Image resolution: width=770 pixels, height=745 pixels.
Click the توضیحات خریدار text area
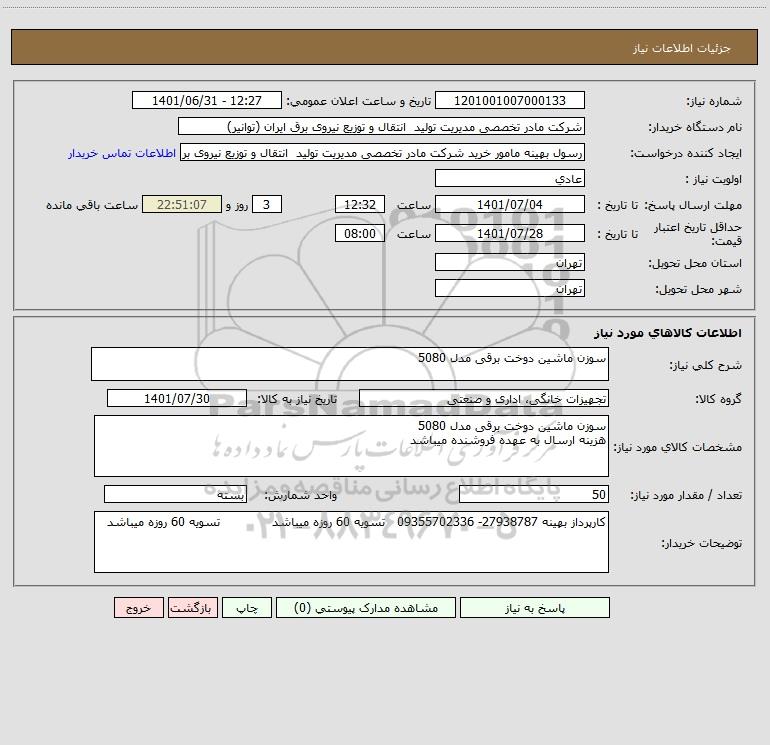tap(351, 542)
